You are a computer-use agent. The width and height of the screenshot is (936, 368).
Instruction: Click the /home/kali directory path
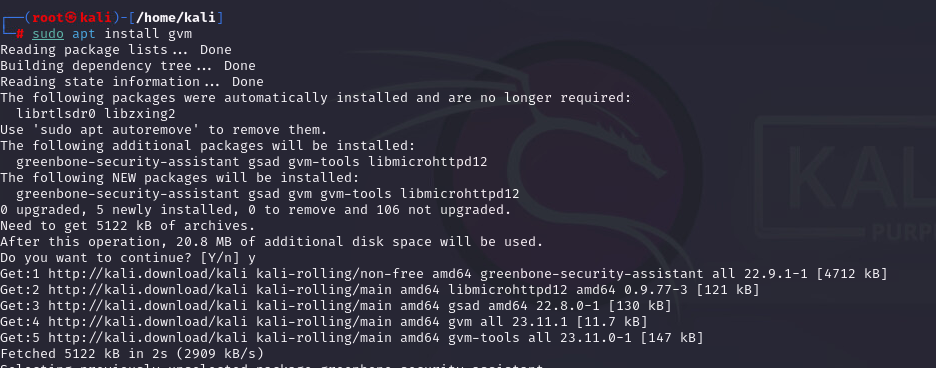pos(177,18)
